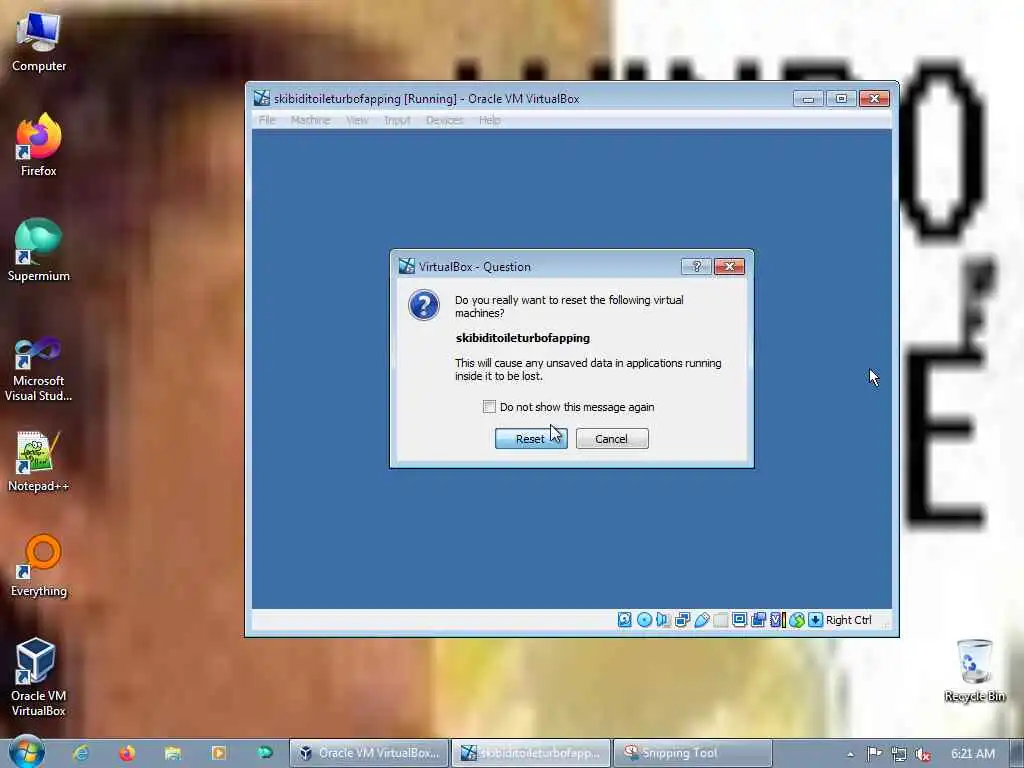Open the View menu

pos(357,120)
